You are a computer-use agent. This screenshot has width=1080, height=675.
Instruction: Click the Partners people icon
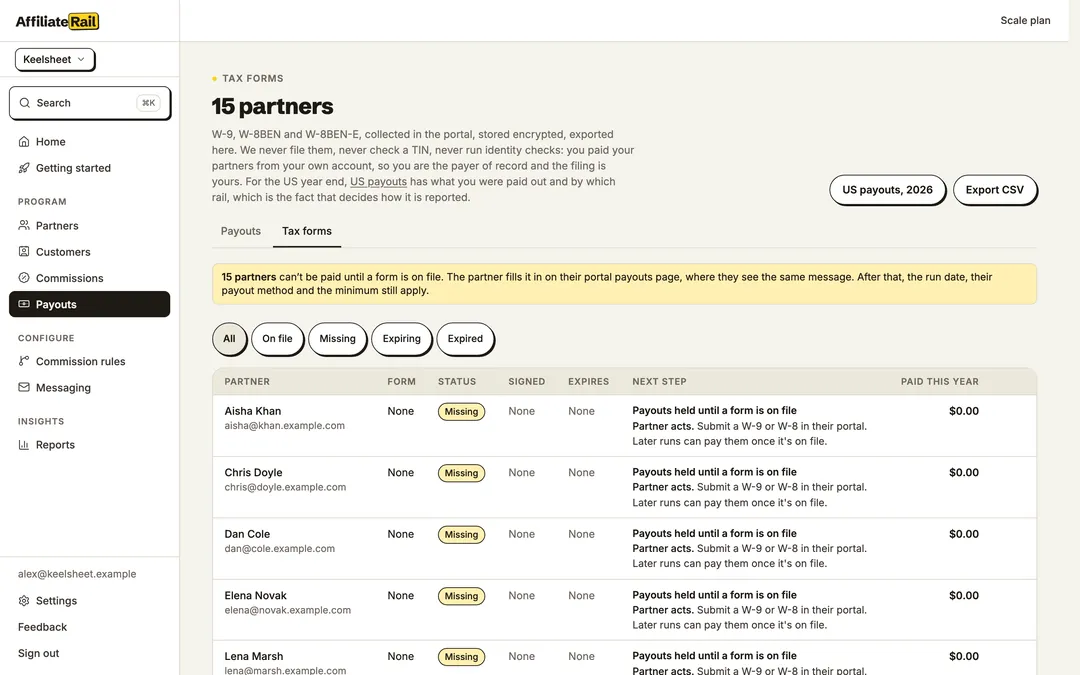24,225
